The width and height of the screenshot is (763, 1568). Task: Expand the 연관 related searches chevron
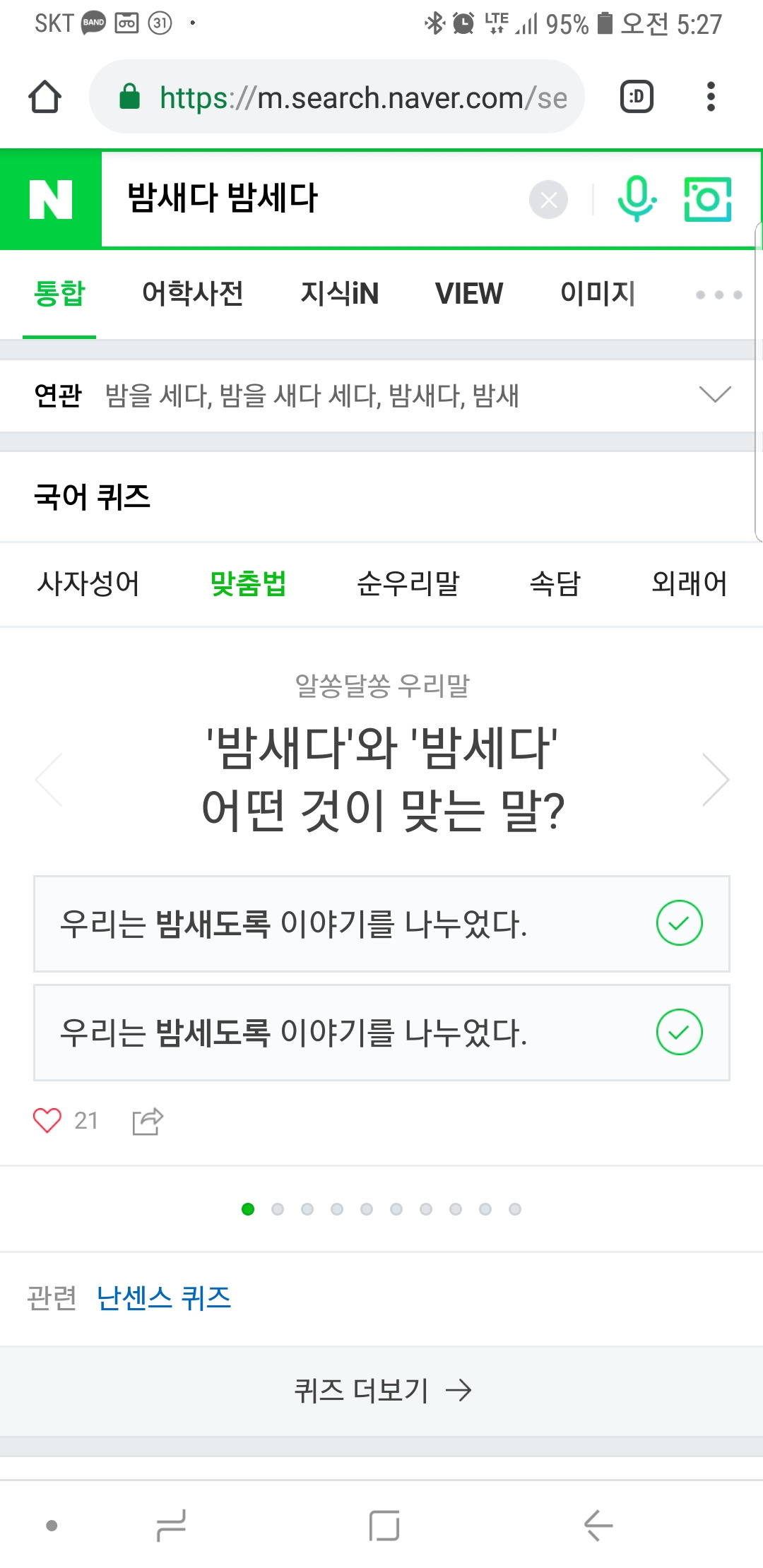pyautogui.click(x=714, y=394)
